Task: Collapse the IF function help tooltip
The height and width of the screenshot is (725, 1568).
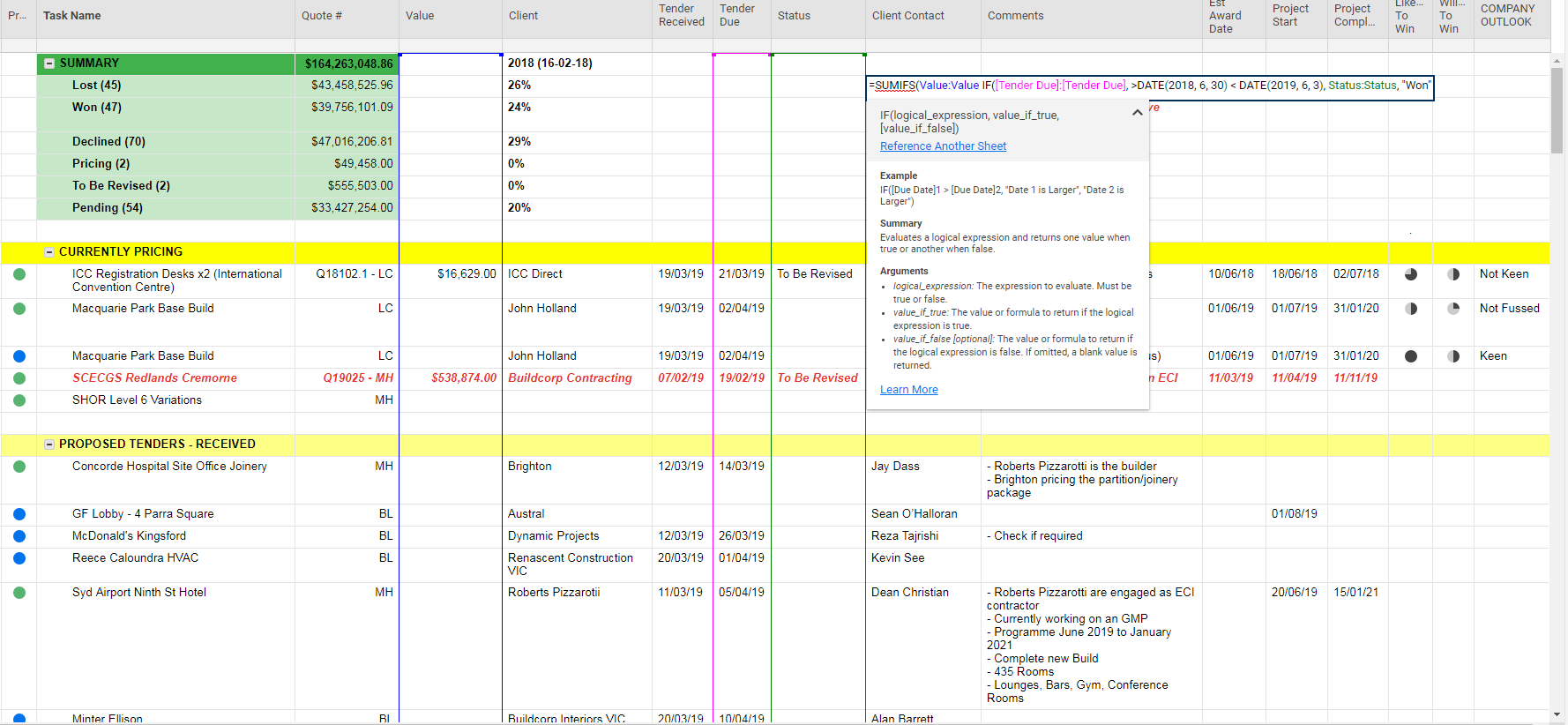Action: tap(1138, 113)
